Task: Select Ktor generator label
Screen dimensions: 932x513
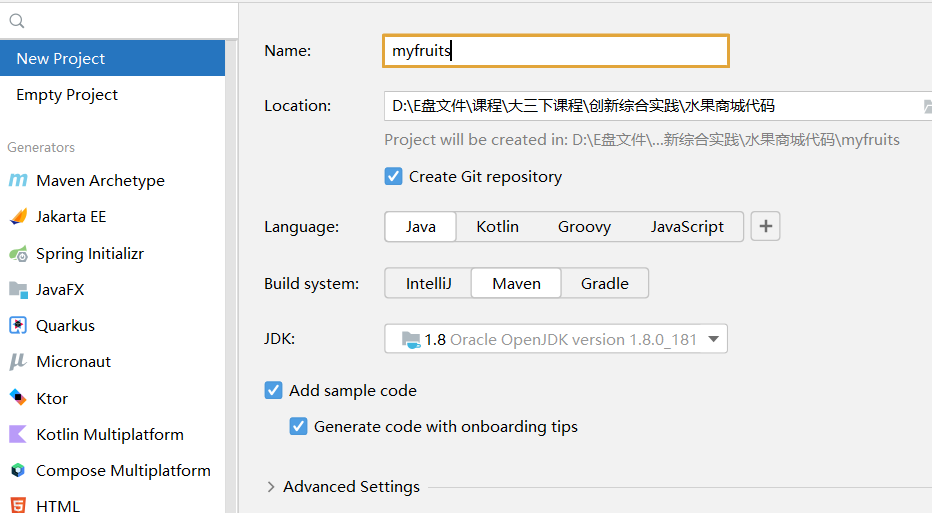Action: [52, 398]
